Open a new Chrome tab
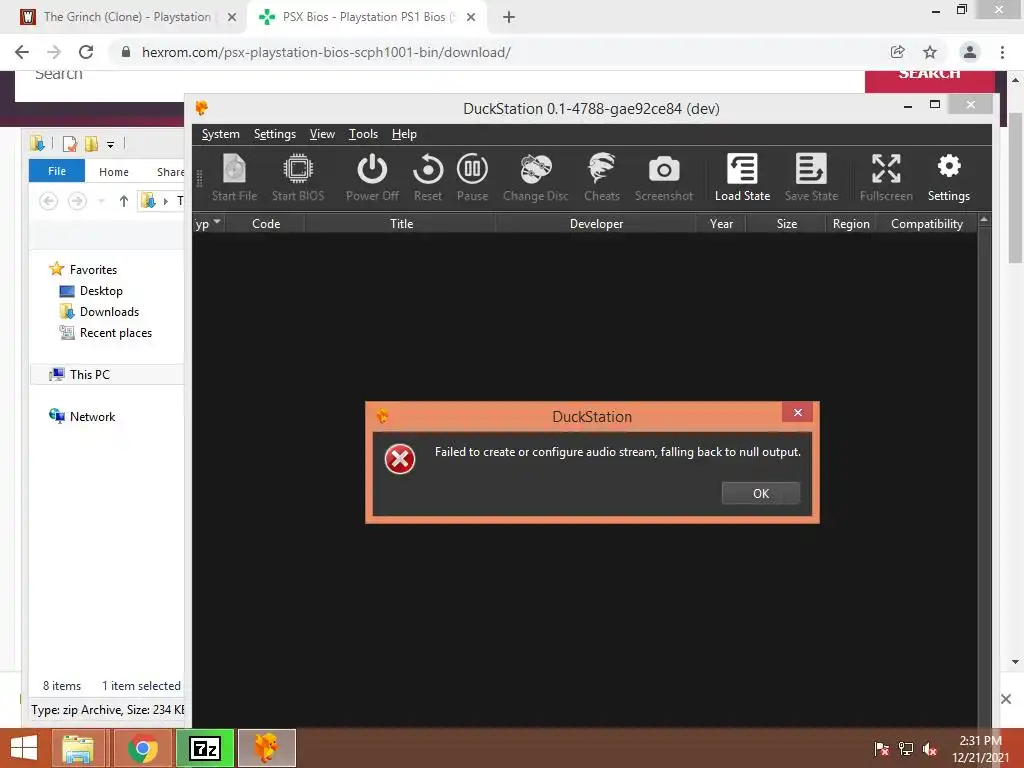Screen dimensions: 1024x768 coord(509,17)
